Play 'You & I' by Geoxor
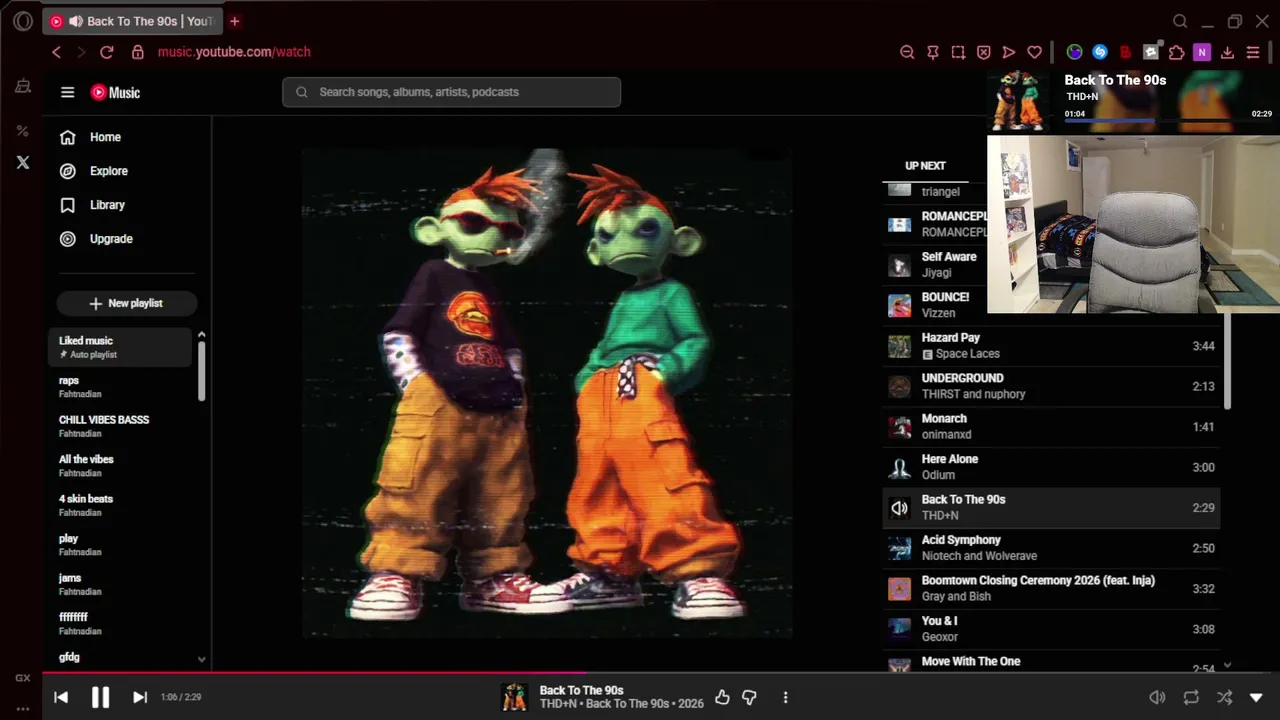 point(1051,629)
